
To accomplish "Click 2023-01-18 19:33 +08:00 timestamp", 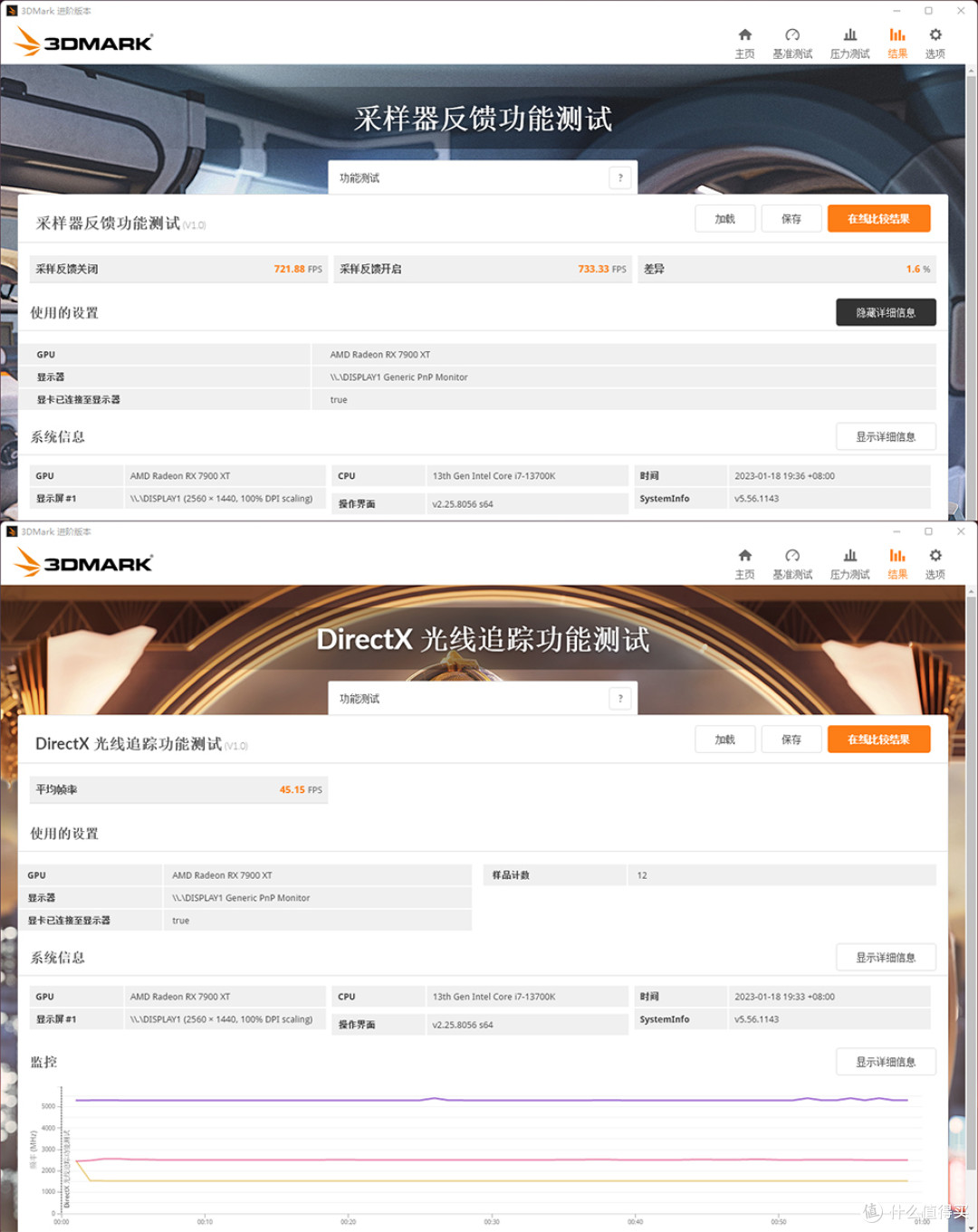I will click(785, 997).
